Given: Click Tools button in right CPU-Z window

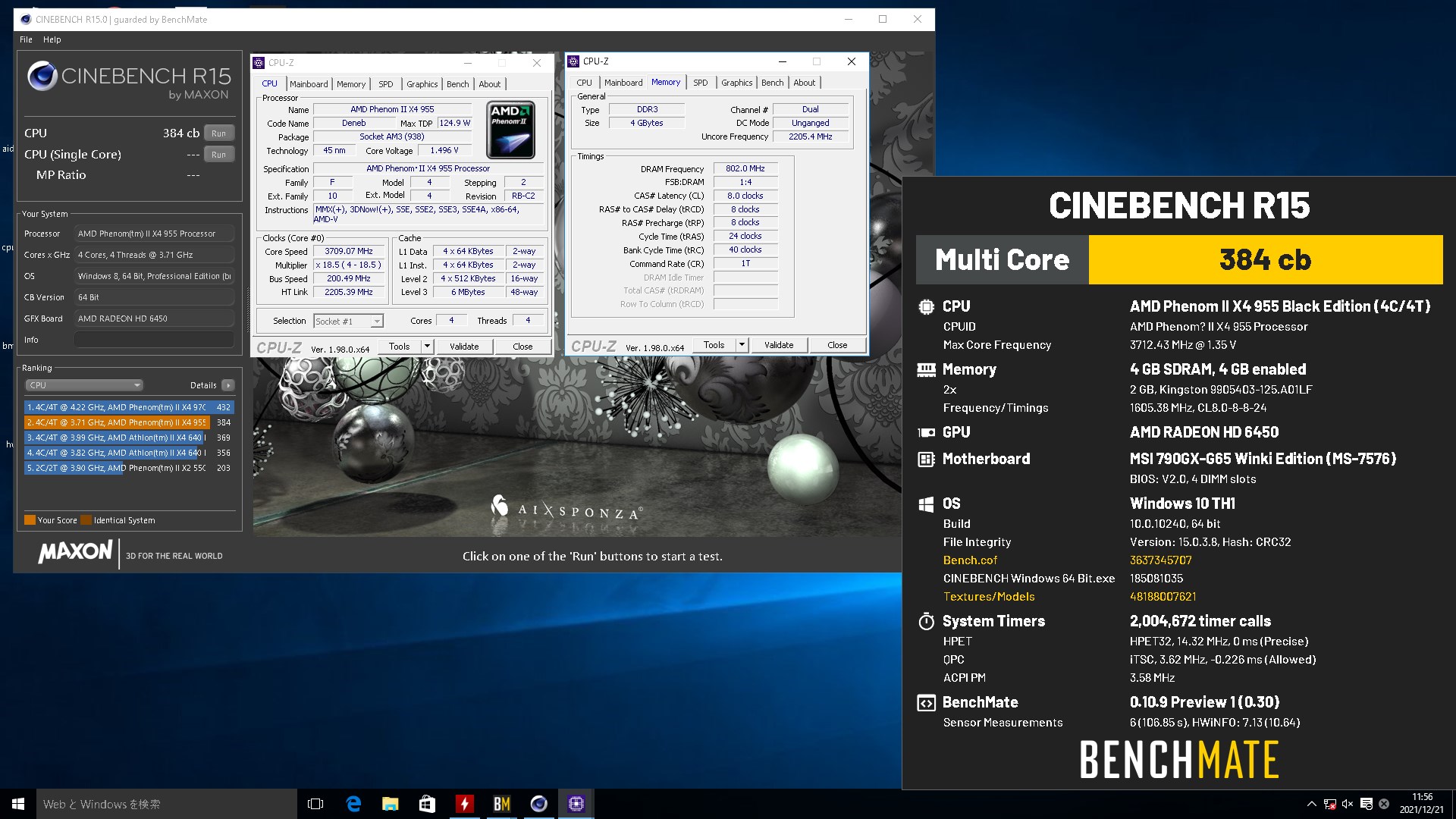Looking at the screenshot, I should (x=714, y=345).
